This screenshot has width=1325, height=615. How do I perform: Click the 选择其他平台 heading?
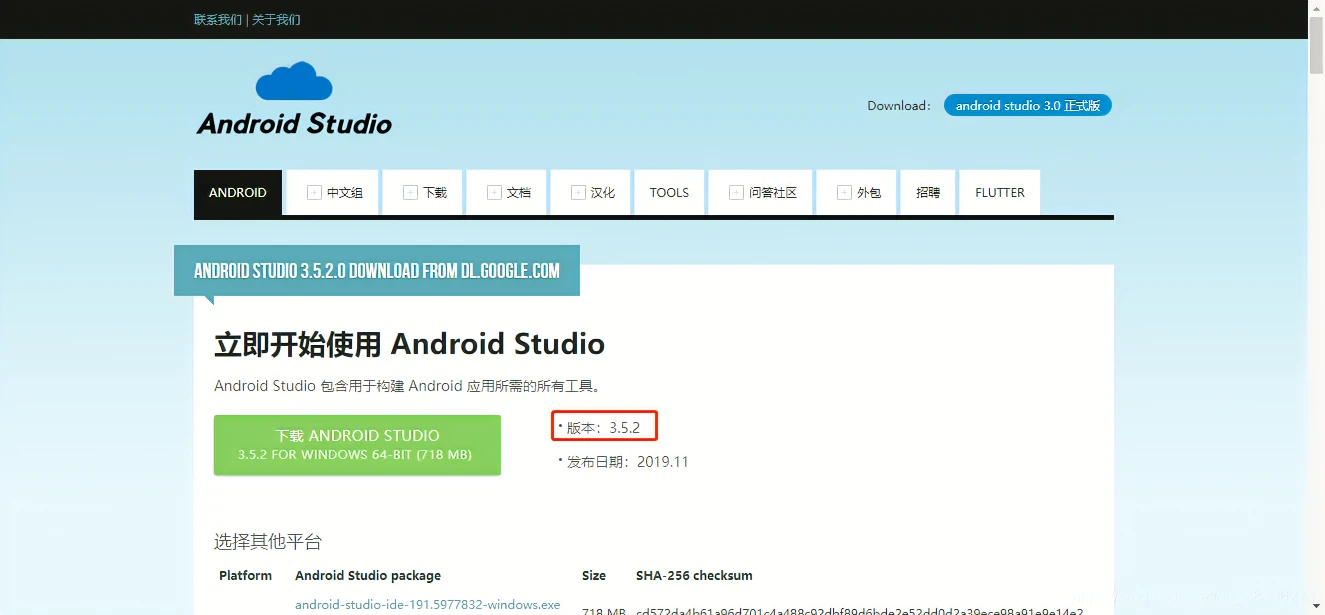coord(268,542)
